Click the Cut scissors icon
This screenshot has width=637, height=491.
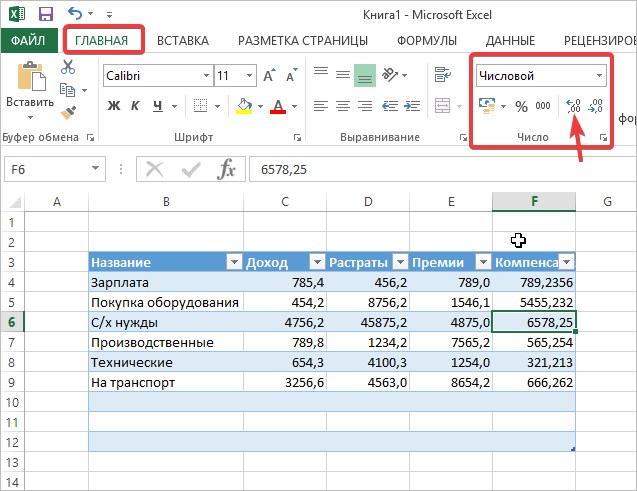68,67
